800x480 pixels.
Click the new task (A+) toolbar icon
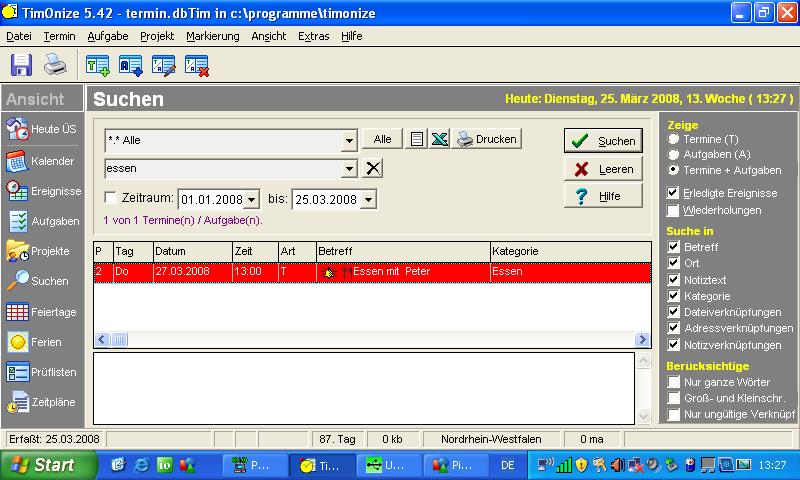(130, 66)
